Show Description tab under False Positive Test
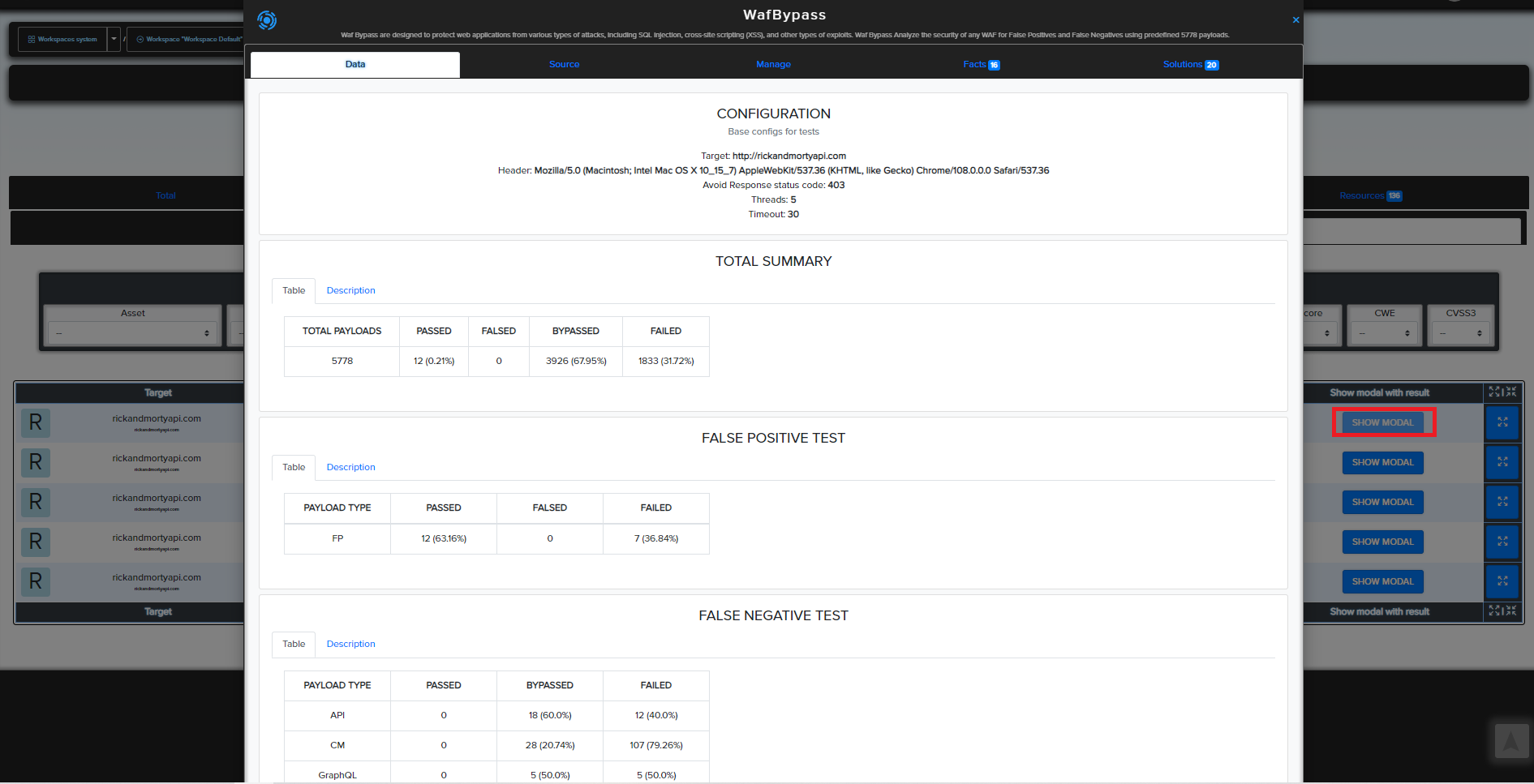Image resolution: width=1534 pixels, height=784 pixels. [x=350, y=467]
